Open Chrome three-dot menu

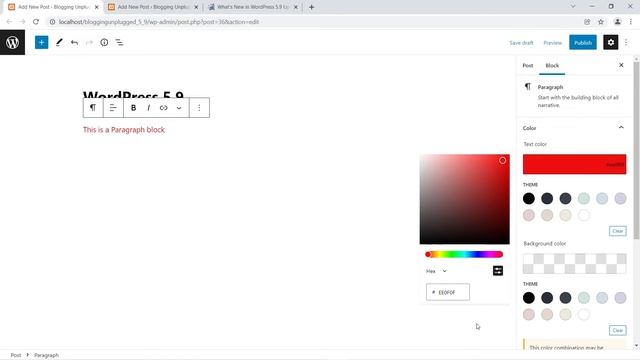coord(631,22)
